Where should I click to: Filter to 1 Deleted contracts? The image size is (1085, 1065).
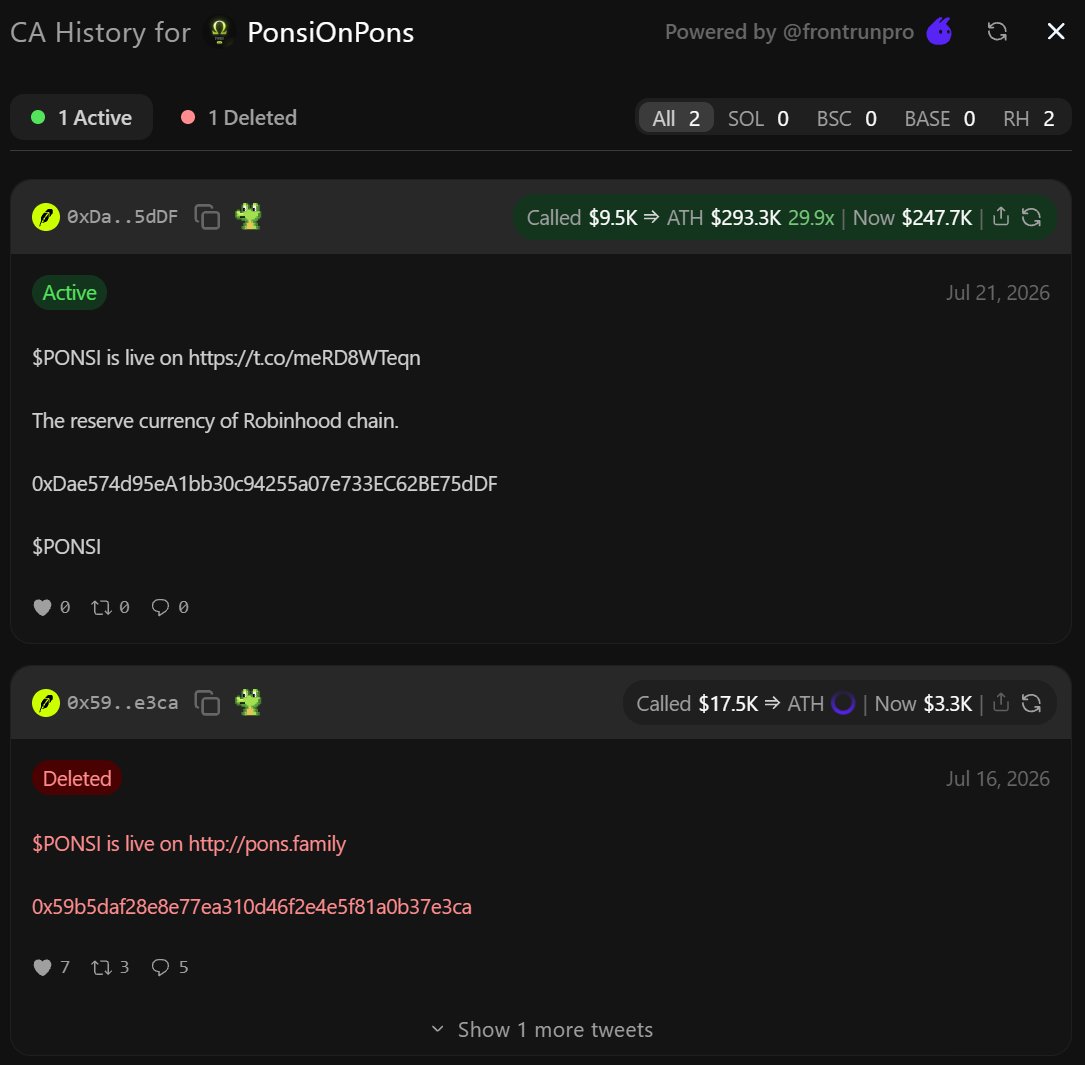tap(239, 118)
